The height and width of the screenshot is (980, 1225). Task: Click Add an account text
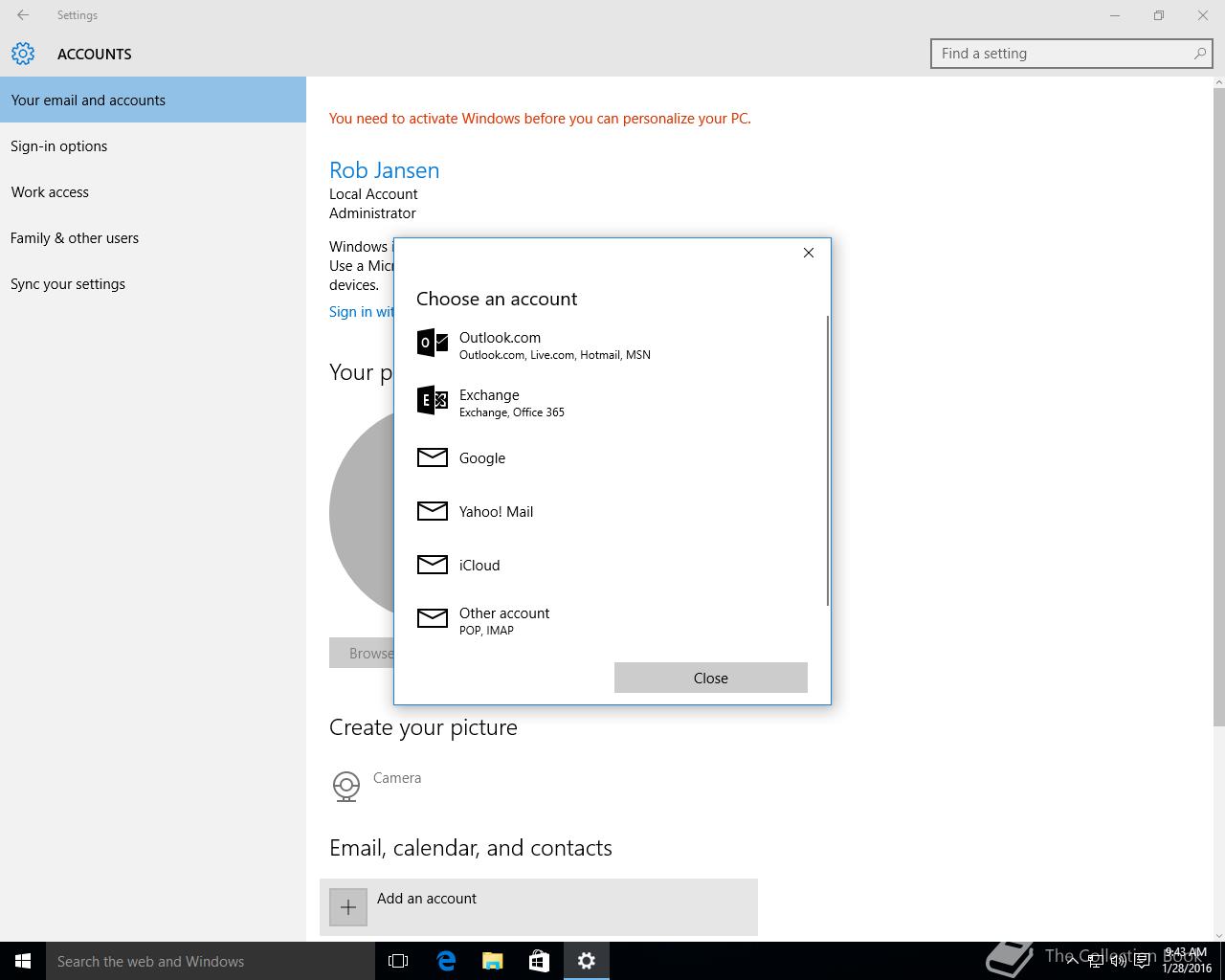(x=427, y=899)
